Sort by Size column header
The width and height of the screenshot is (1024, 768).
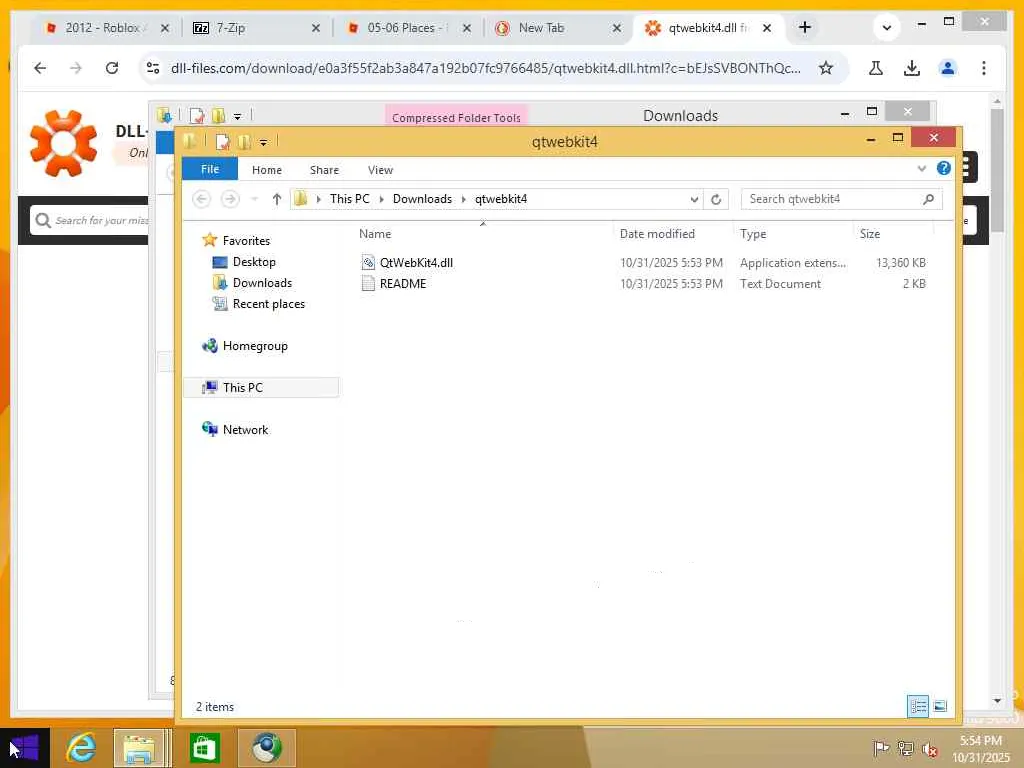coord(870,234)
